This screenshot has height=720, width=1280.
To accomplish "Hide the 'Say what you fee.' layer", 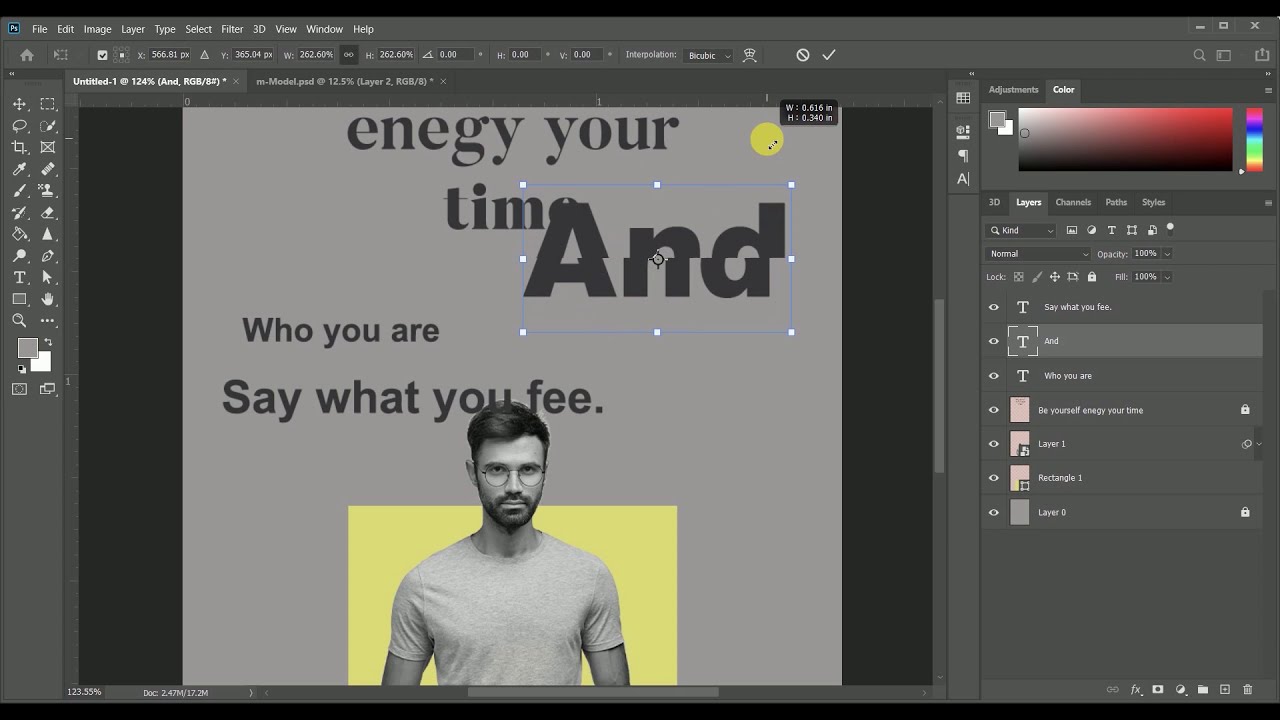I will click(994, 307).
